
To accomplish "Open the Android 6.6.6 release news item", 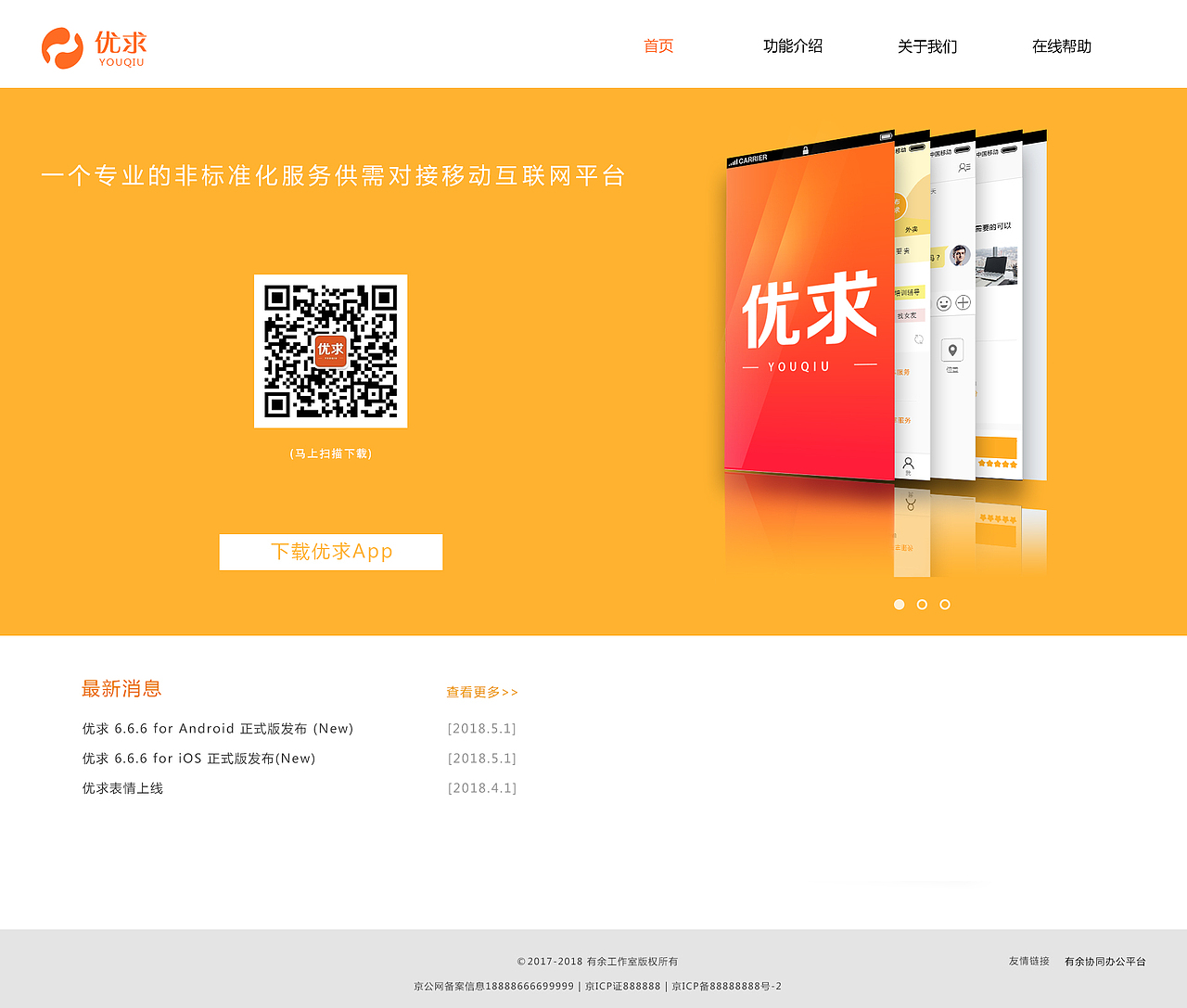I will pyautogui.click(x=217, y=728).
